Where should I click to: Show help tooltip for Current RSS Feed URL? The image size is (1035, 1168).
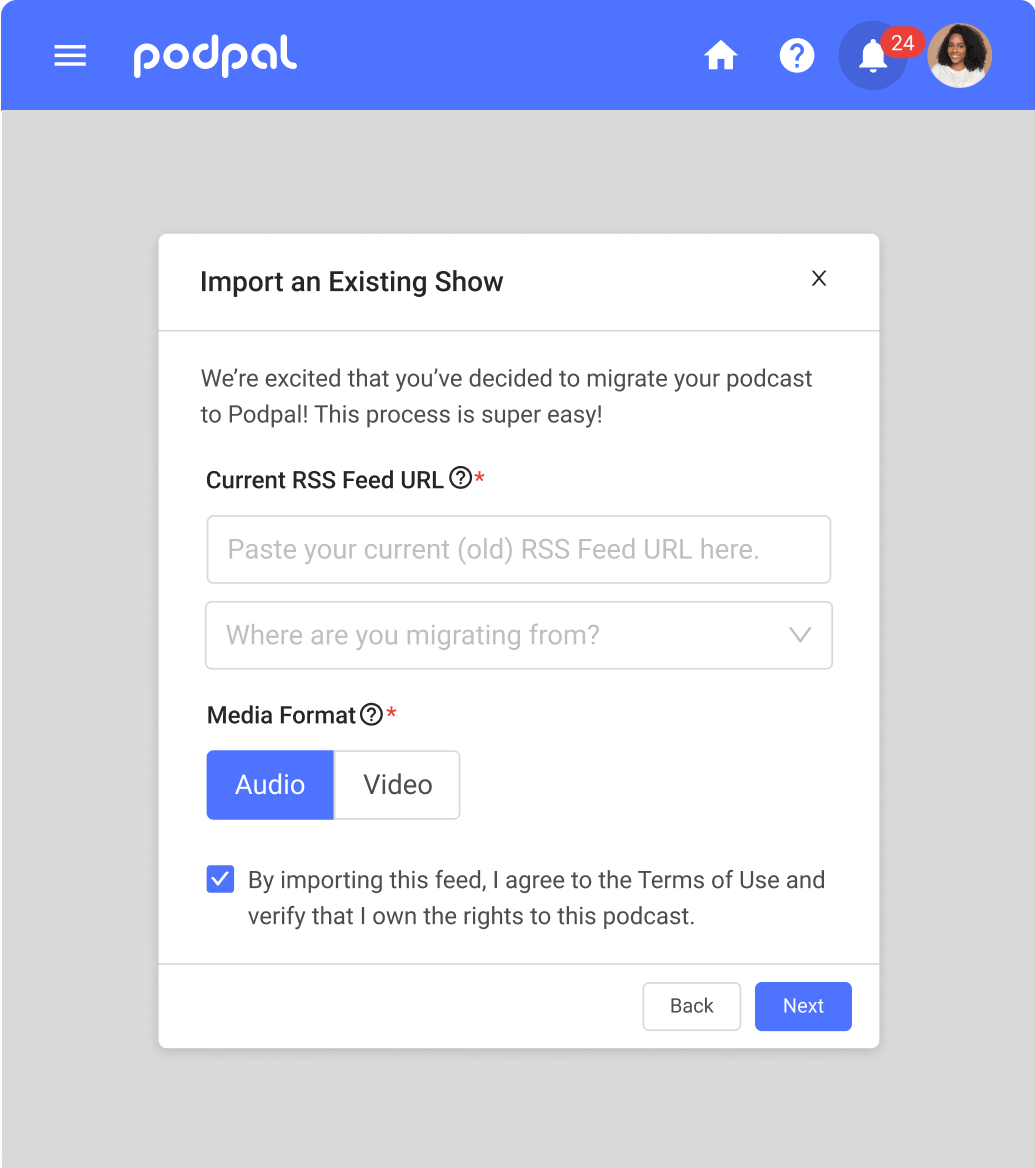(460, 477)
